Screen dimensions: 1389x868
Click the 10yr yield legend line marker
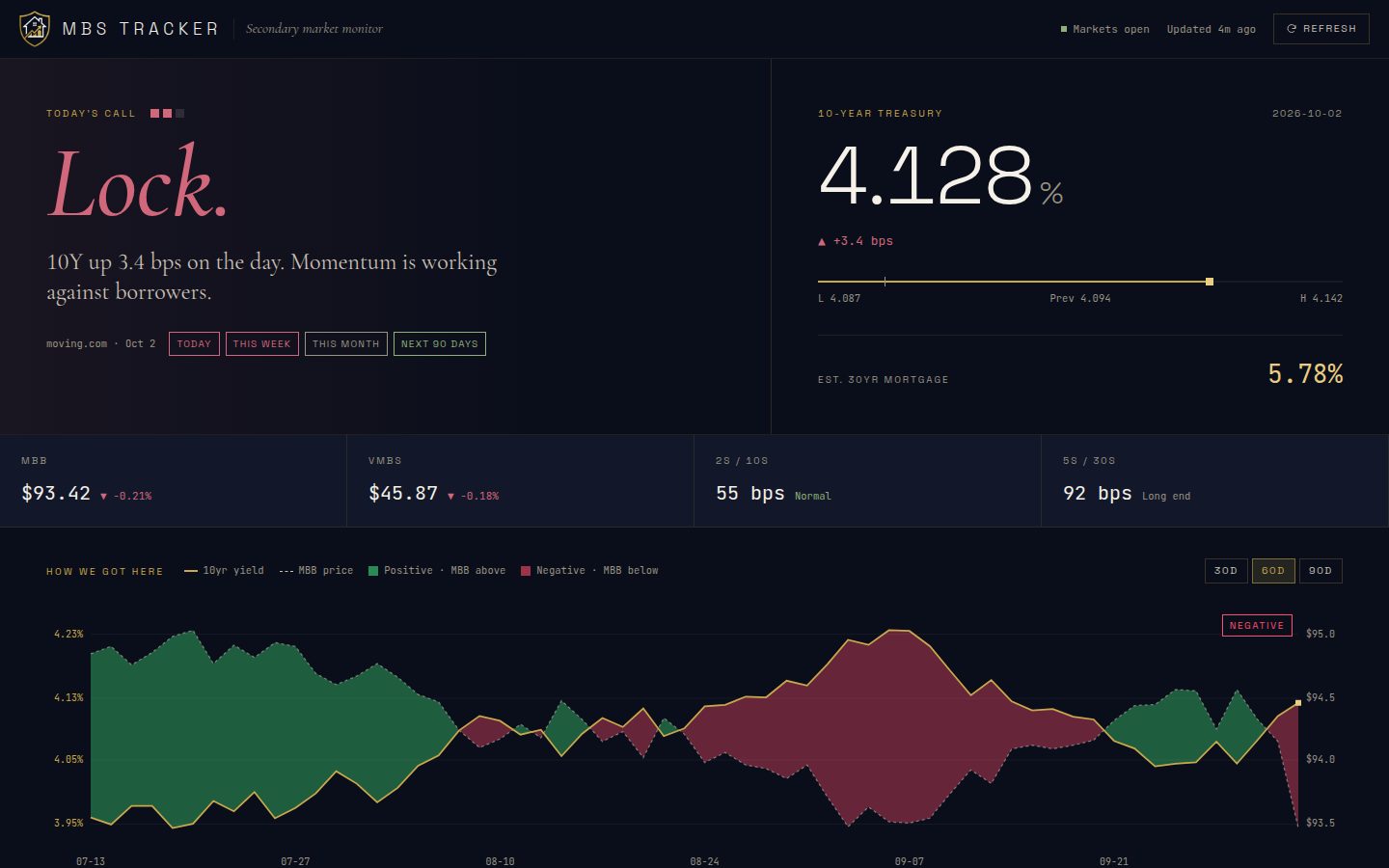[x=191, y=571]
